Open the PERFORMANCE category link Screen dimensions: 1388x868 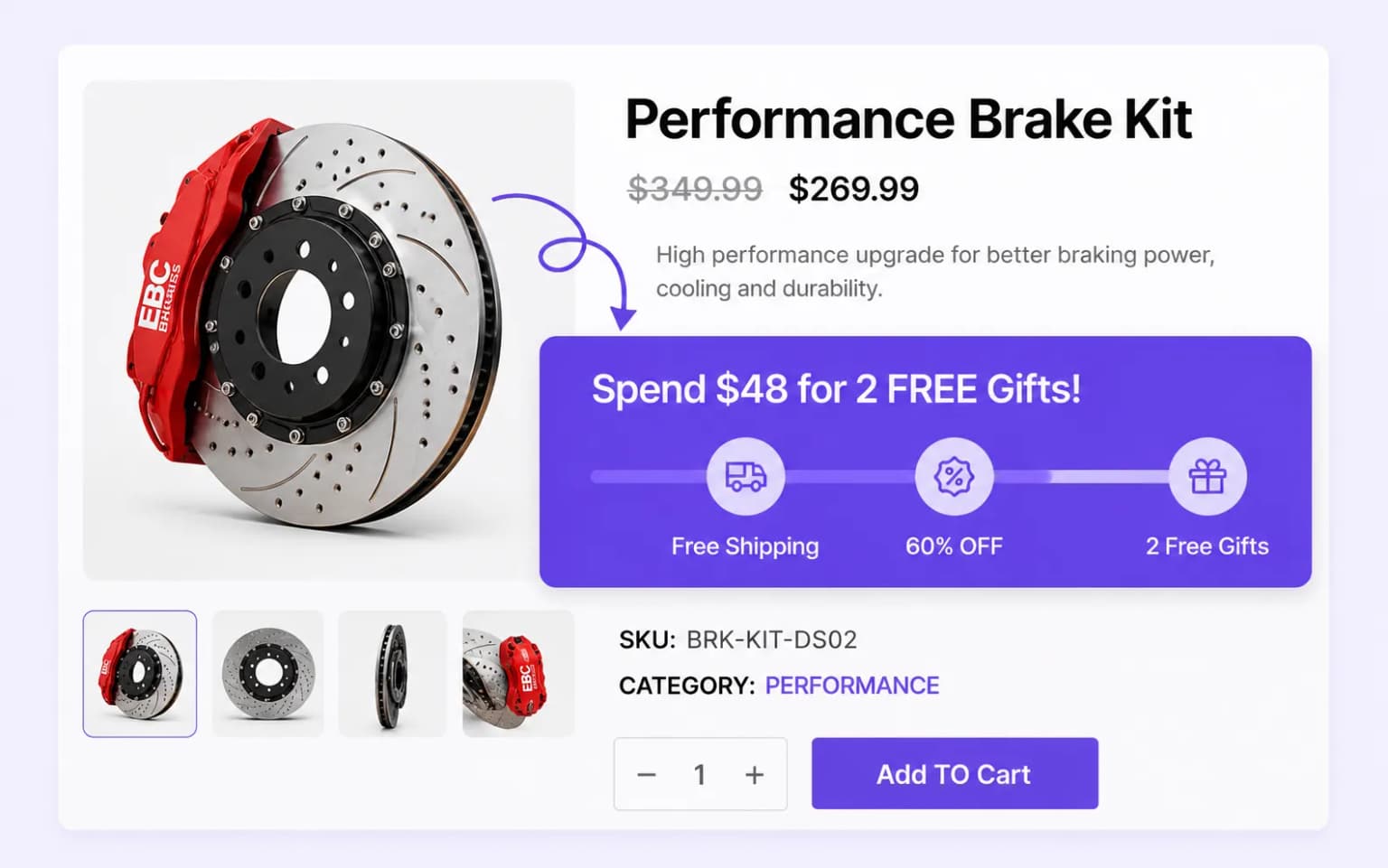tap(852, 686)
